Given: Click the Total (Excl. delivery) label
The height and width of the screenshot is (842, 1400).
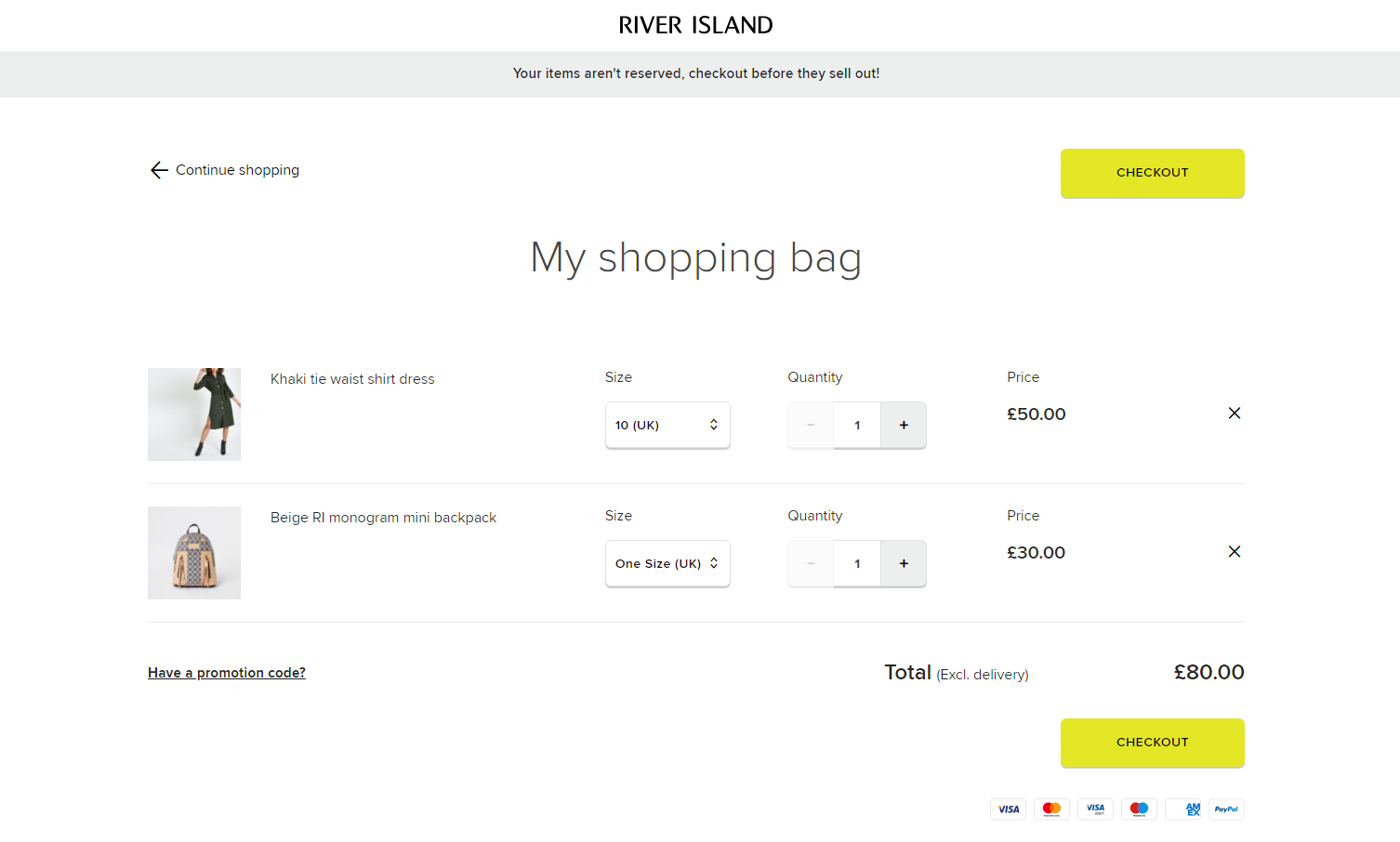Looking at the screenshot, I should [957, 673].
